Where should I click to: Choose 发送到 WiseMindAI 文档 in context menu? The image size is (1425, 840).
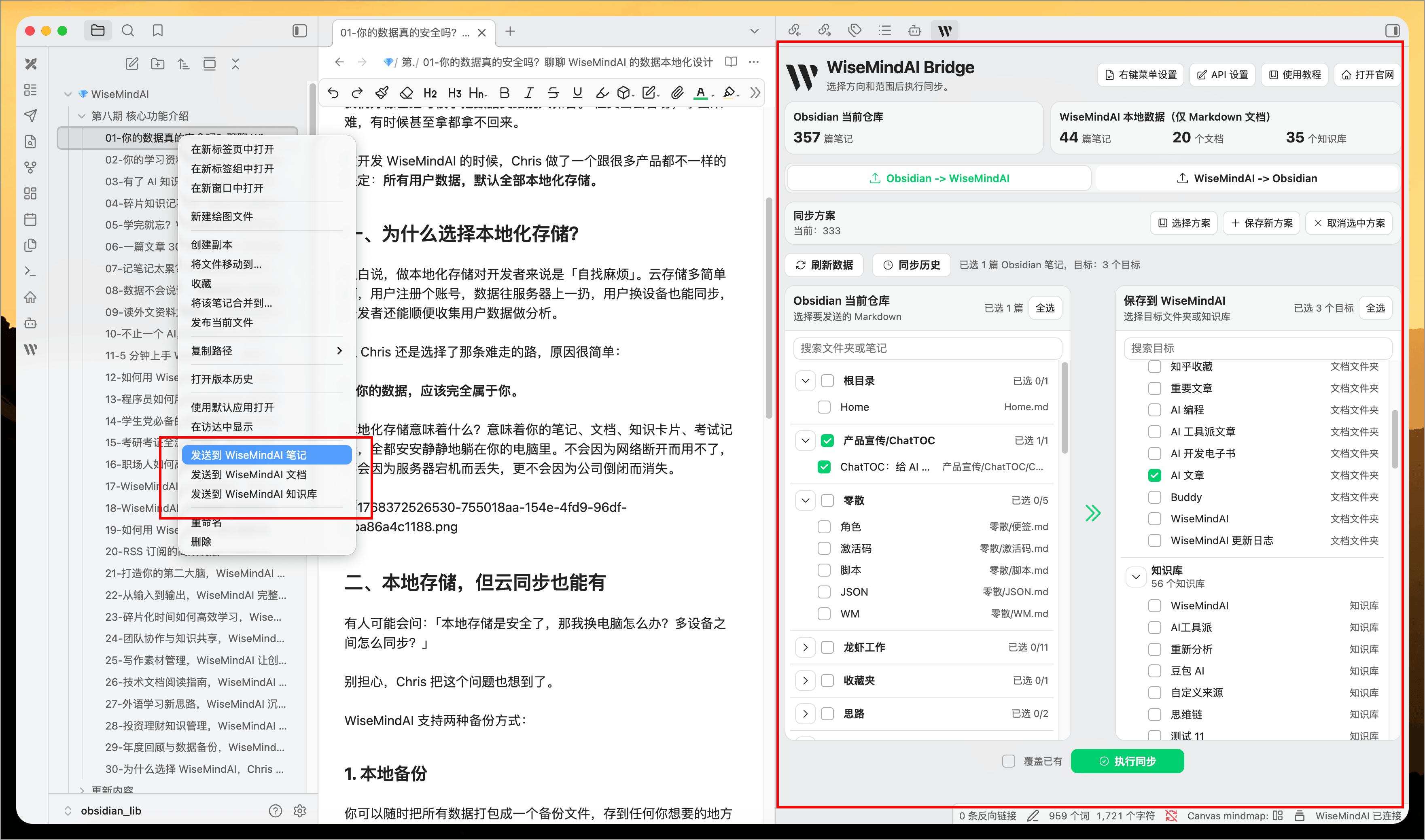(267, 475)
